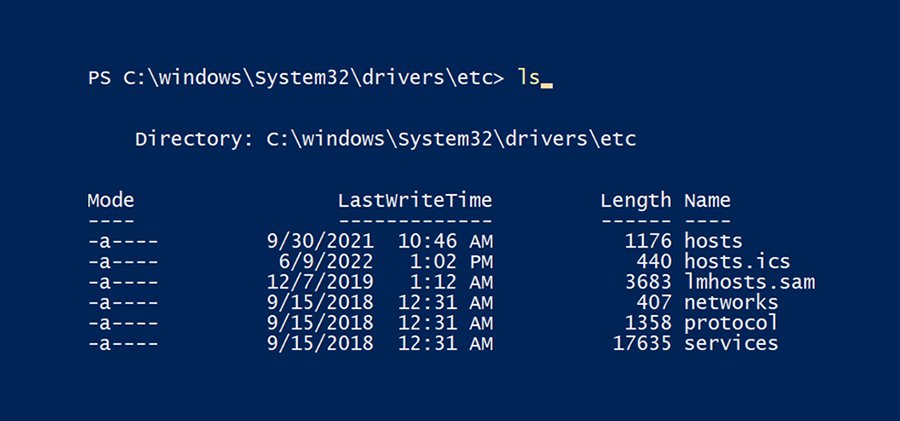Click the LastWriteTime column header
Screen dimensions: 900x421
pyautogui.click(x=415, y=200)
